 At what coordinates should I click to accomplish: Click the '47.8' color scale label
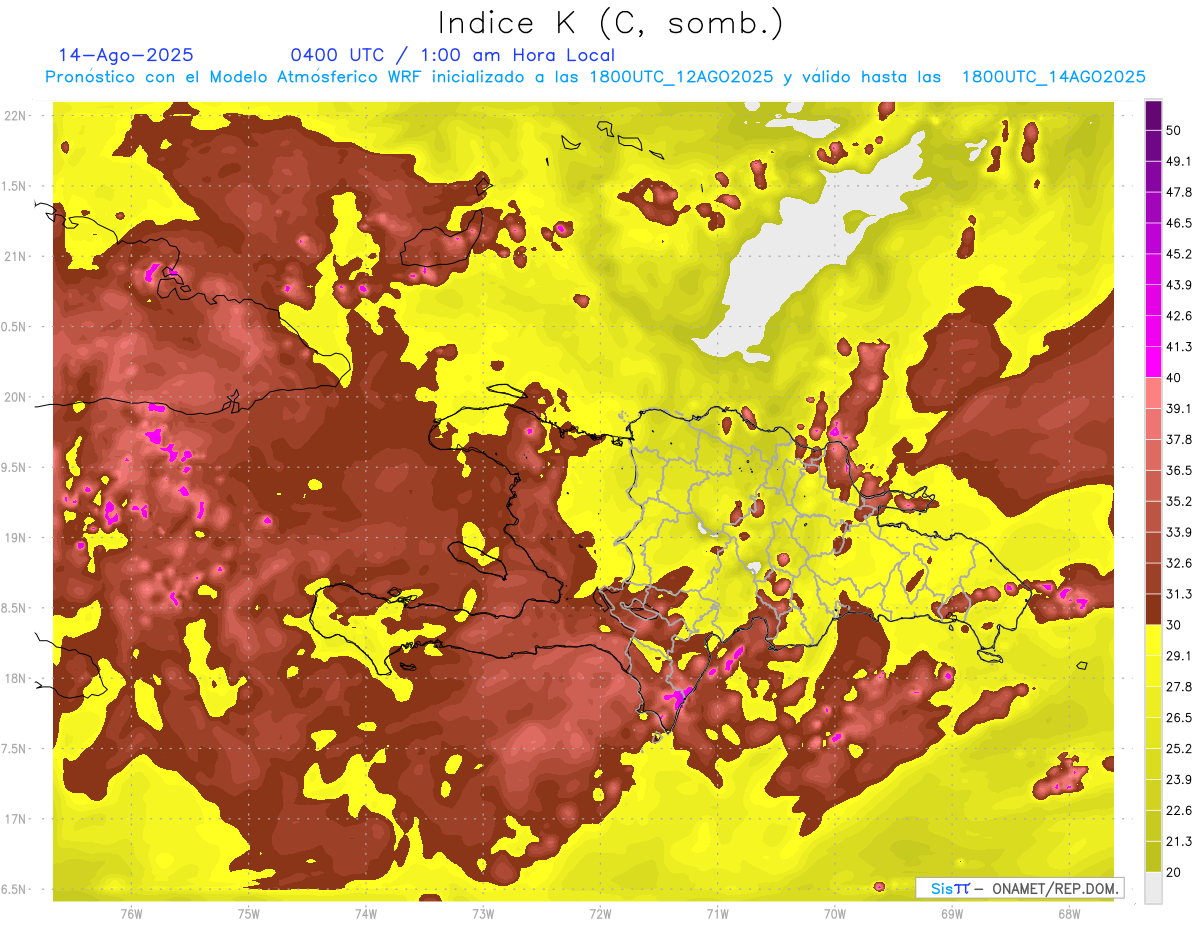point(1179,192)
